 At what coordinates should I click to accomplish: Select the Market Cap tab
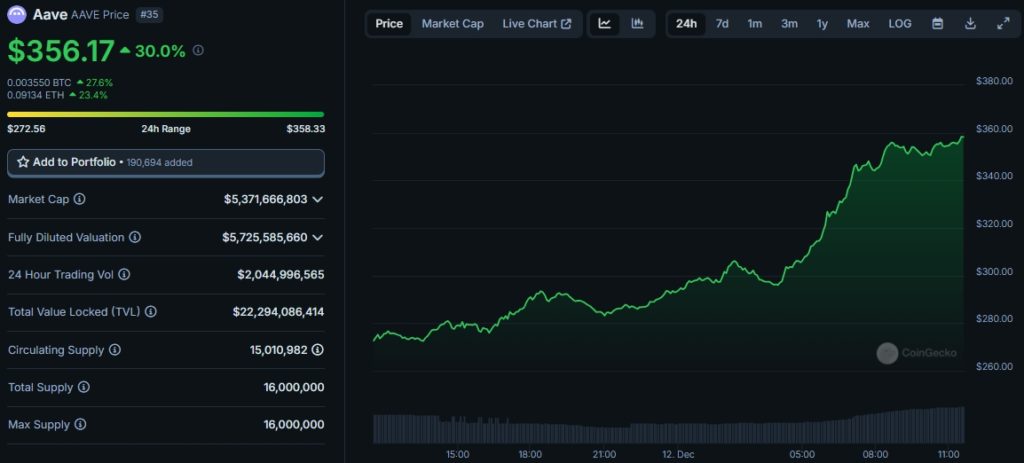tap(453, 24)
